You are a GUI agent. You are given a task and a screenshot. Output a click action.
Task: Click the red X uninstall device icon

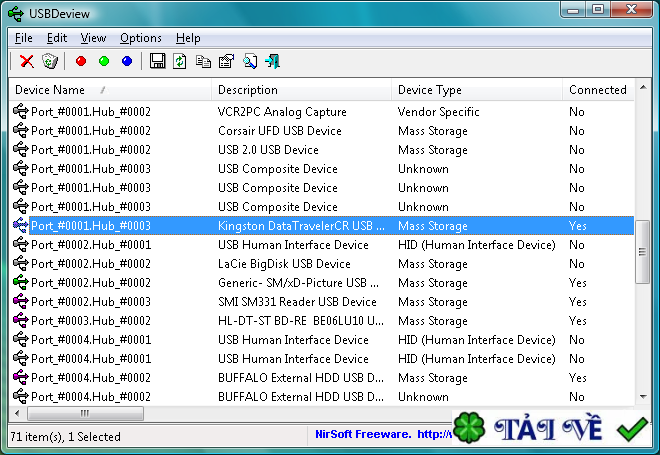tap(27, 62)
